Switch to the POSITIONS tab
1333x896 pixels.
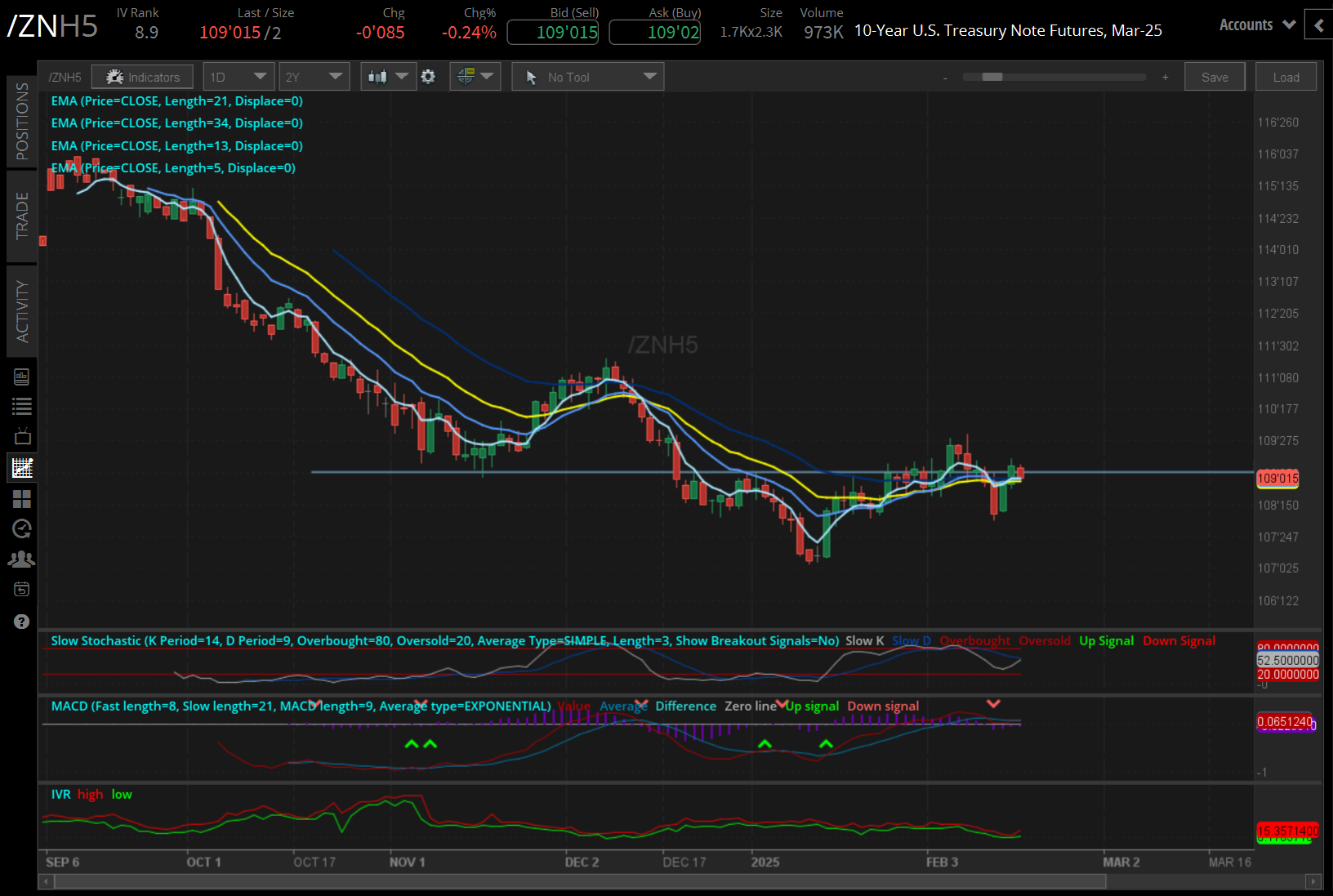pos(21,121)
